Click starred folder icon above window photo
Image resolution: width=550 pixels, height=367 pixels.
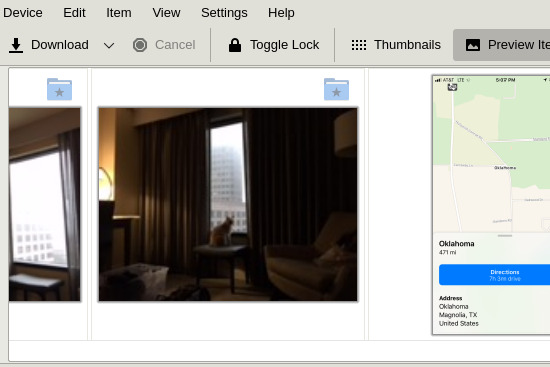tap(60, 89)
